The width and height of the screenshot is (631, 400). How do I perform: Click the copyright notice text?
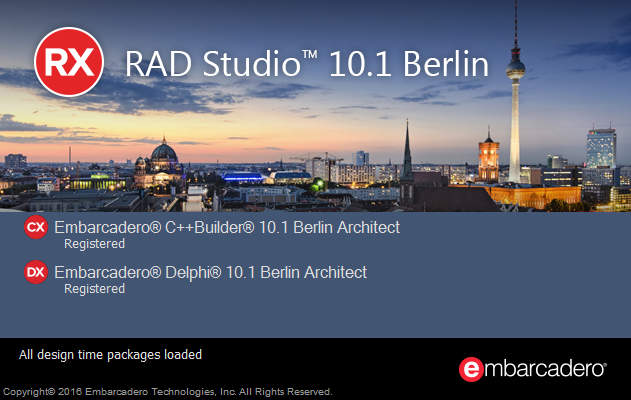(167, 392)
